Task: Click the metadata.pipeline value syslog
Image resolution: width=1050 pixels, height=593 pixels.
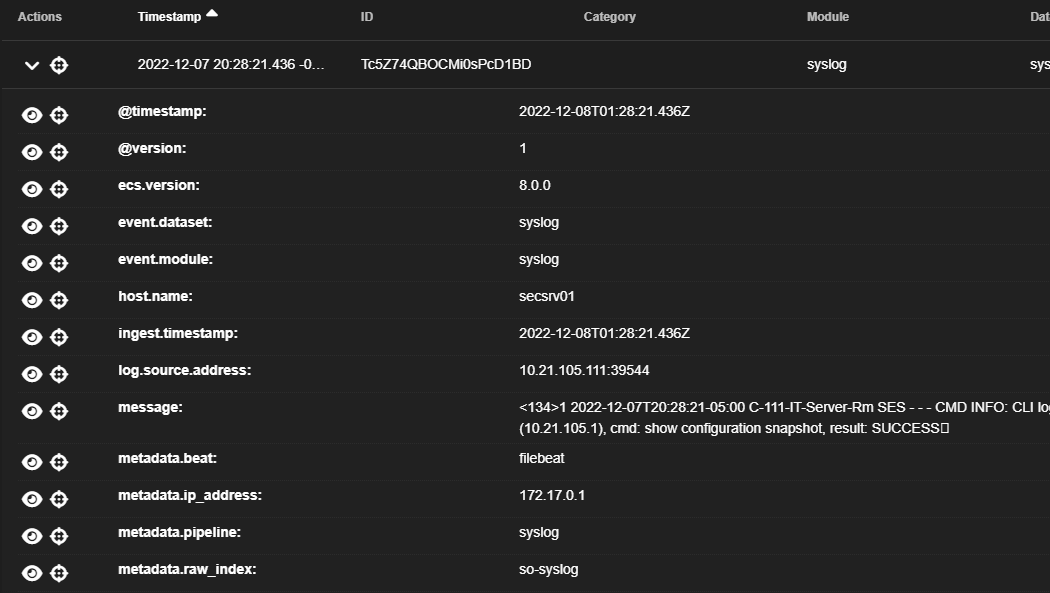Action: 538,532
